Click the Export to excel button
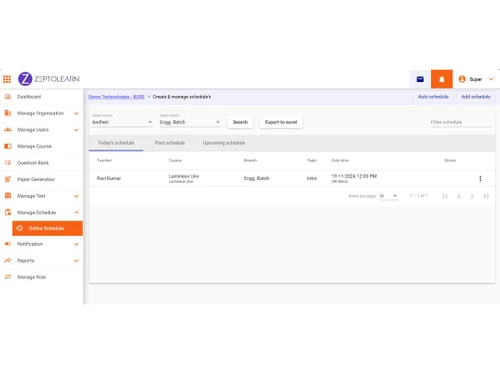This screenshot has width=500, height=375. (x=281, y=122)
